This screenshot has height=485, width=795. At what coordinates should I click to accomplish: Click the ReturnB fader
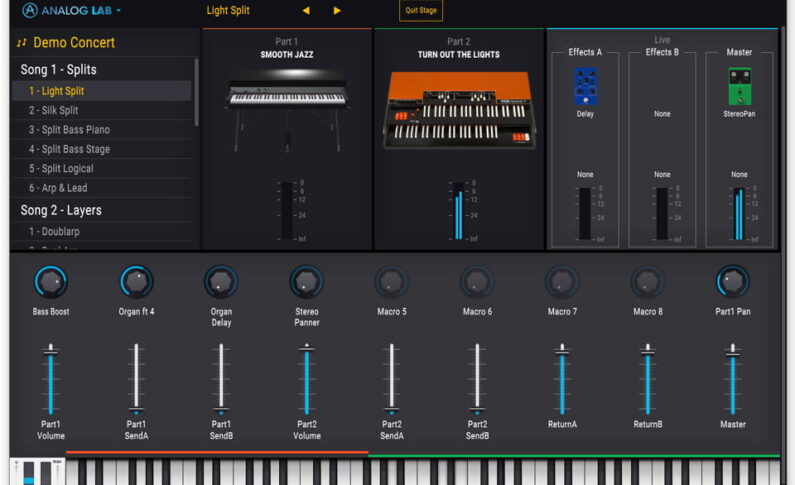(x=647, y=379)
